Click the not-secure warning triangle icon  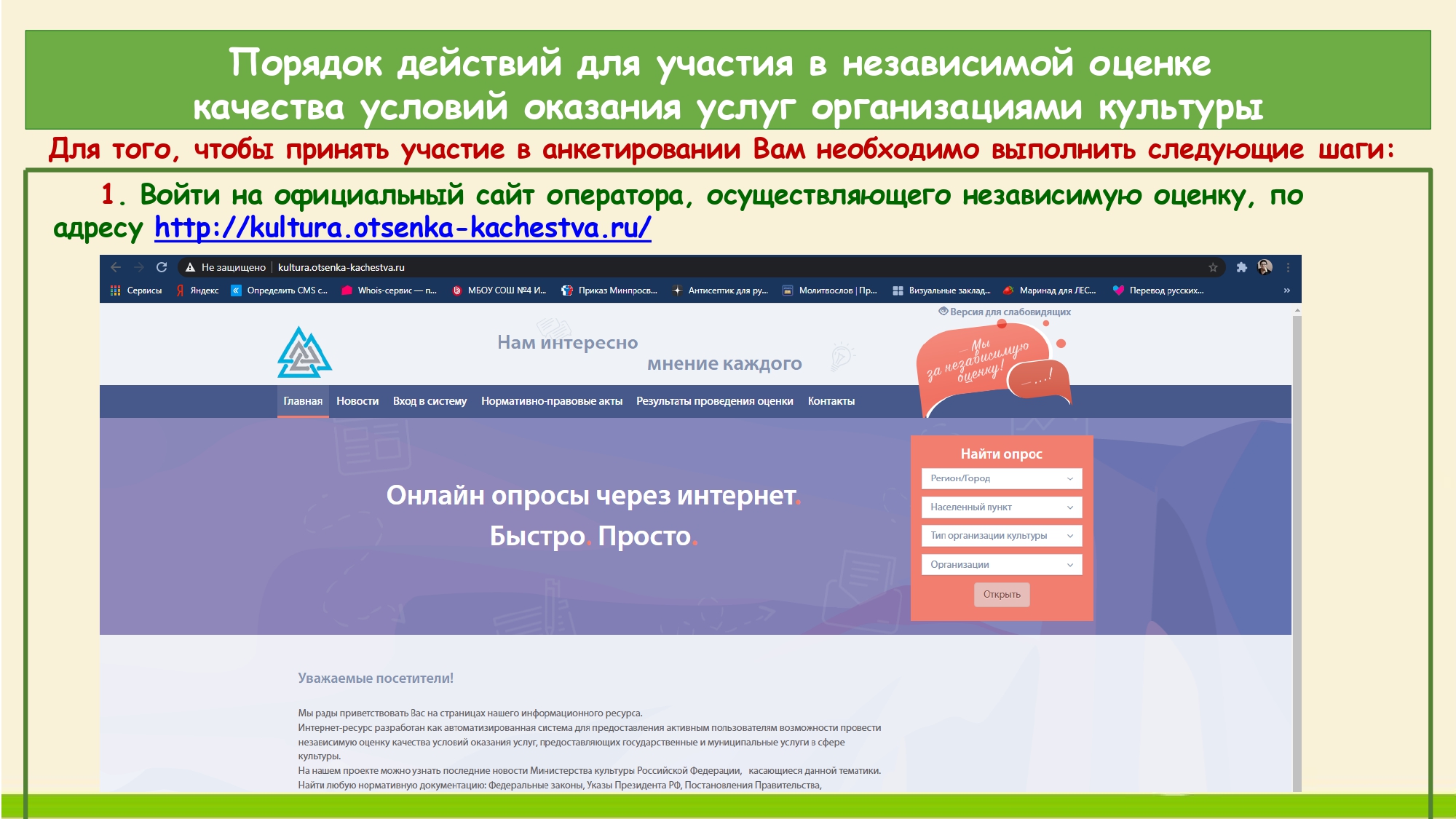190,267
